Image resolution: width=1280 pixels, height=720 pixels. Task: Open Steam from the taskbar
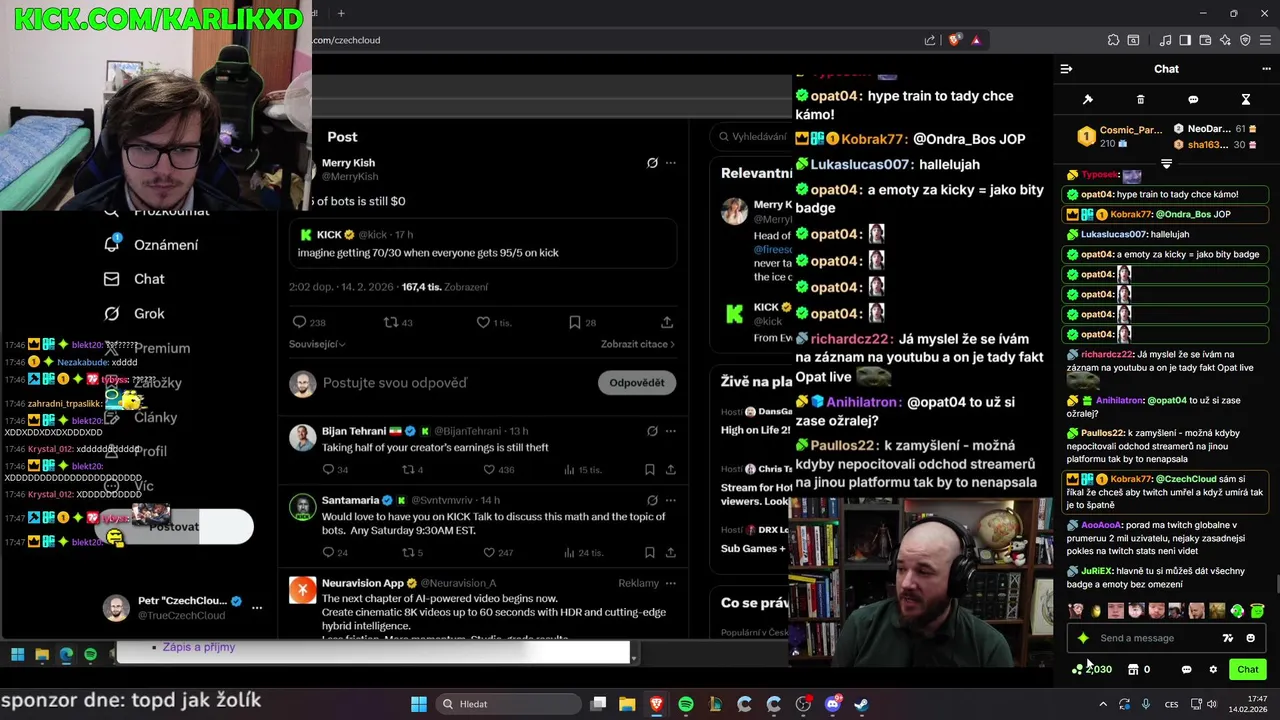[861, 704]
